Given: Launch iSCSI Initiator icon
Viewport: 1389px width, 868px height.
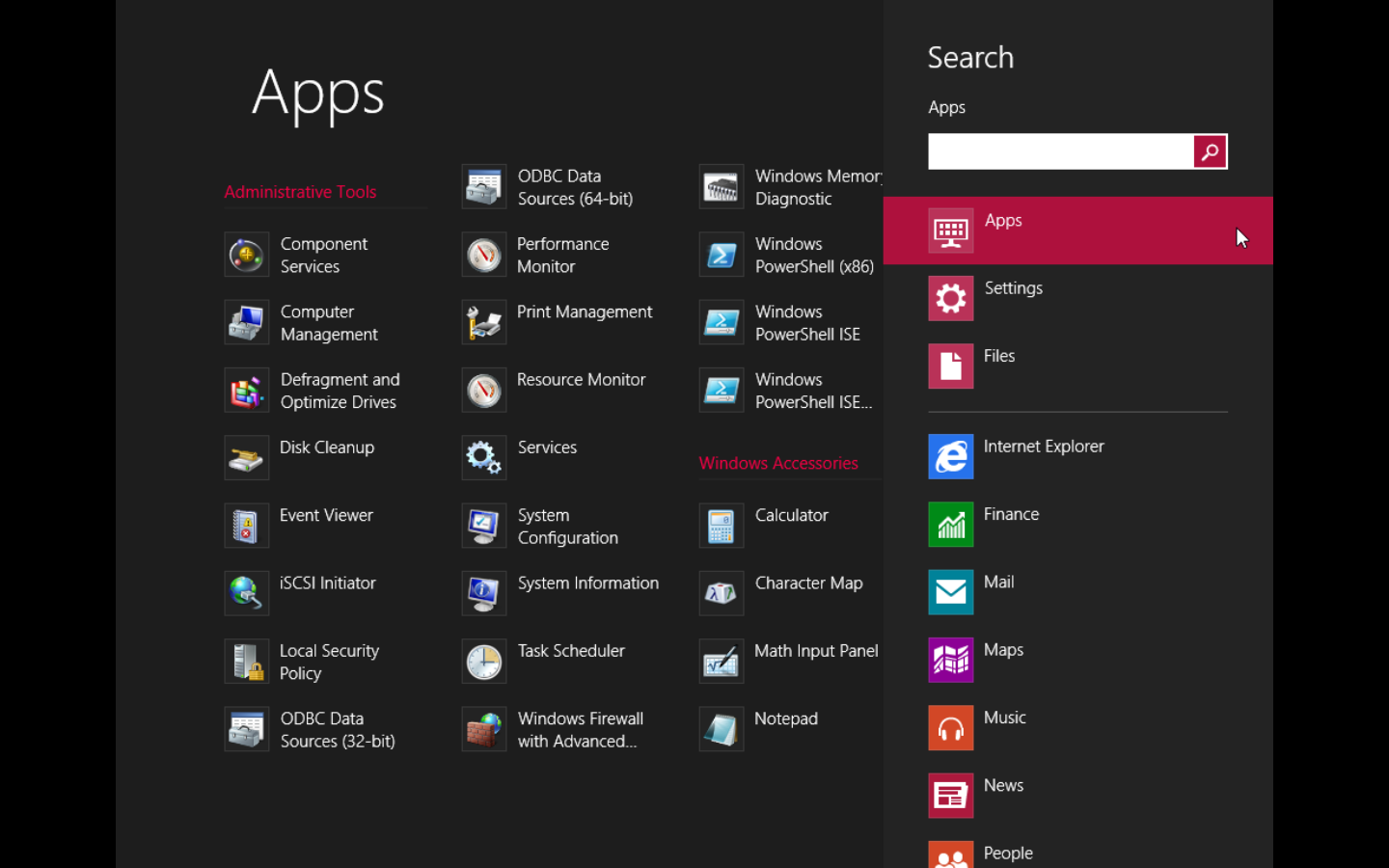Looking at the screenshot, I should click(247, 593).
